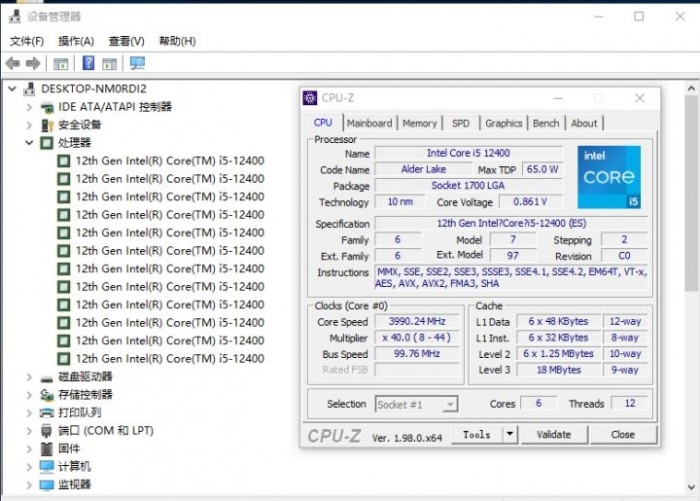This screenshot has width=700, height=501.
Task: Click the Close button in CPU-Z
Action: [x=623, y=434]
